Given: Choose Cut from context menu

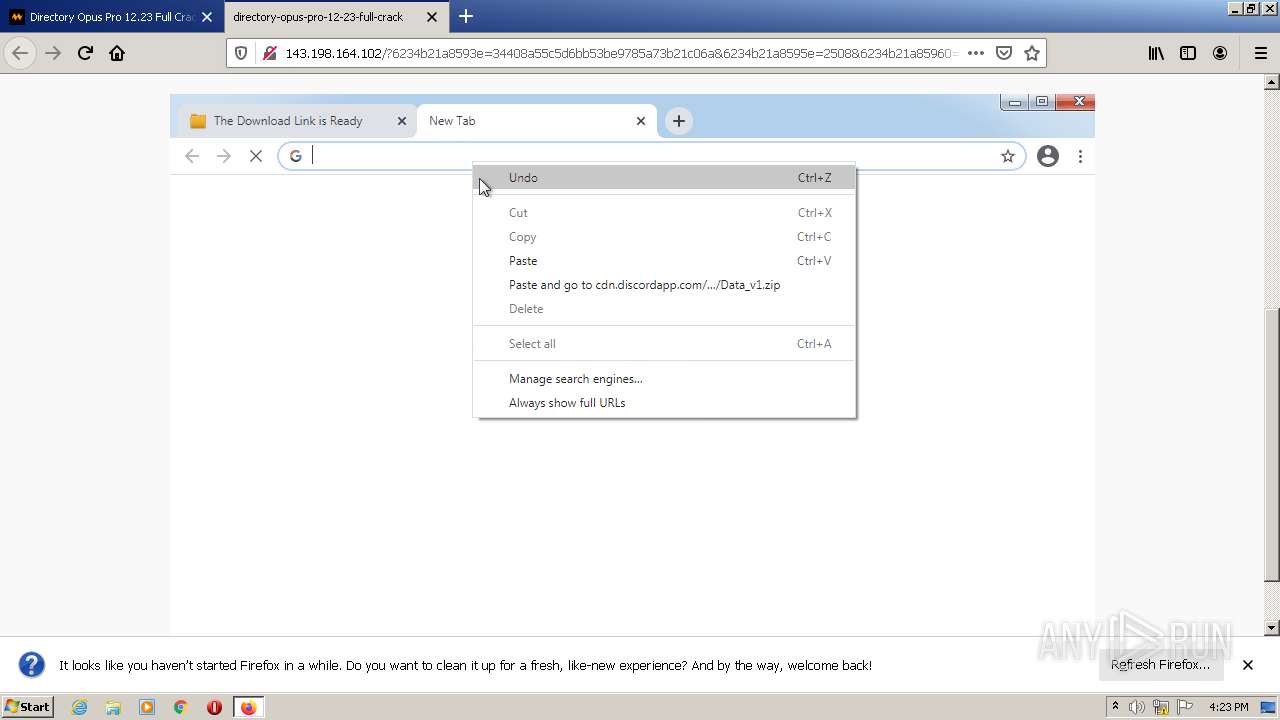Looking at the screenshot, I should point(665,213).
